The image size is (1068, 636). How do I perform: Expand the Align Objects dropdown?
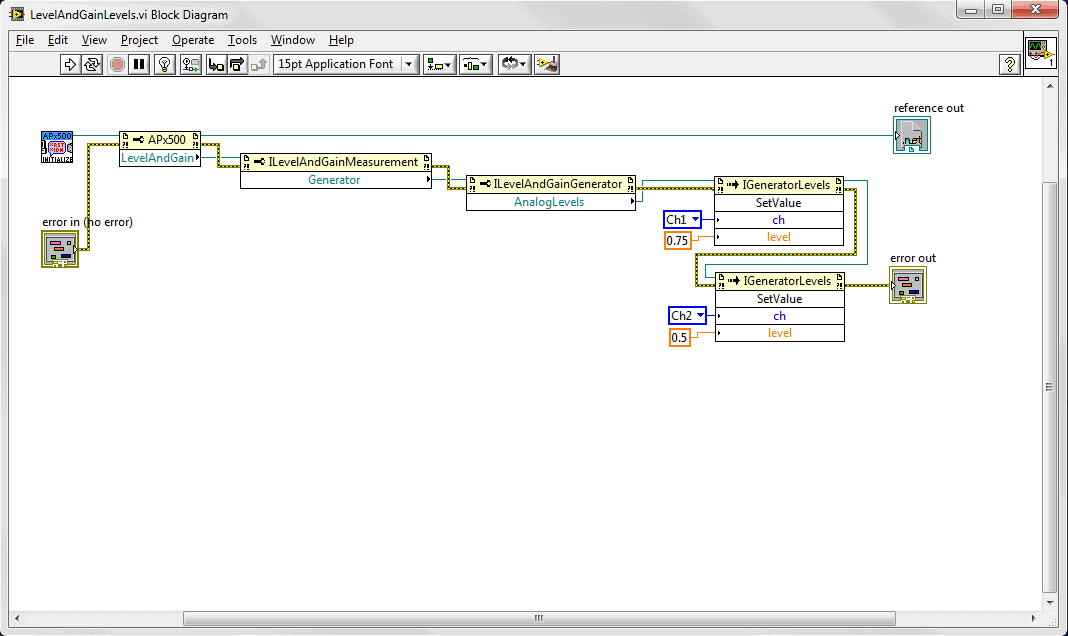coord(438,64)
